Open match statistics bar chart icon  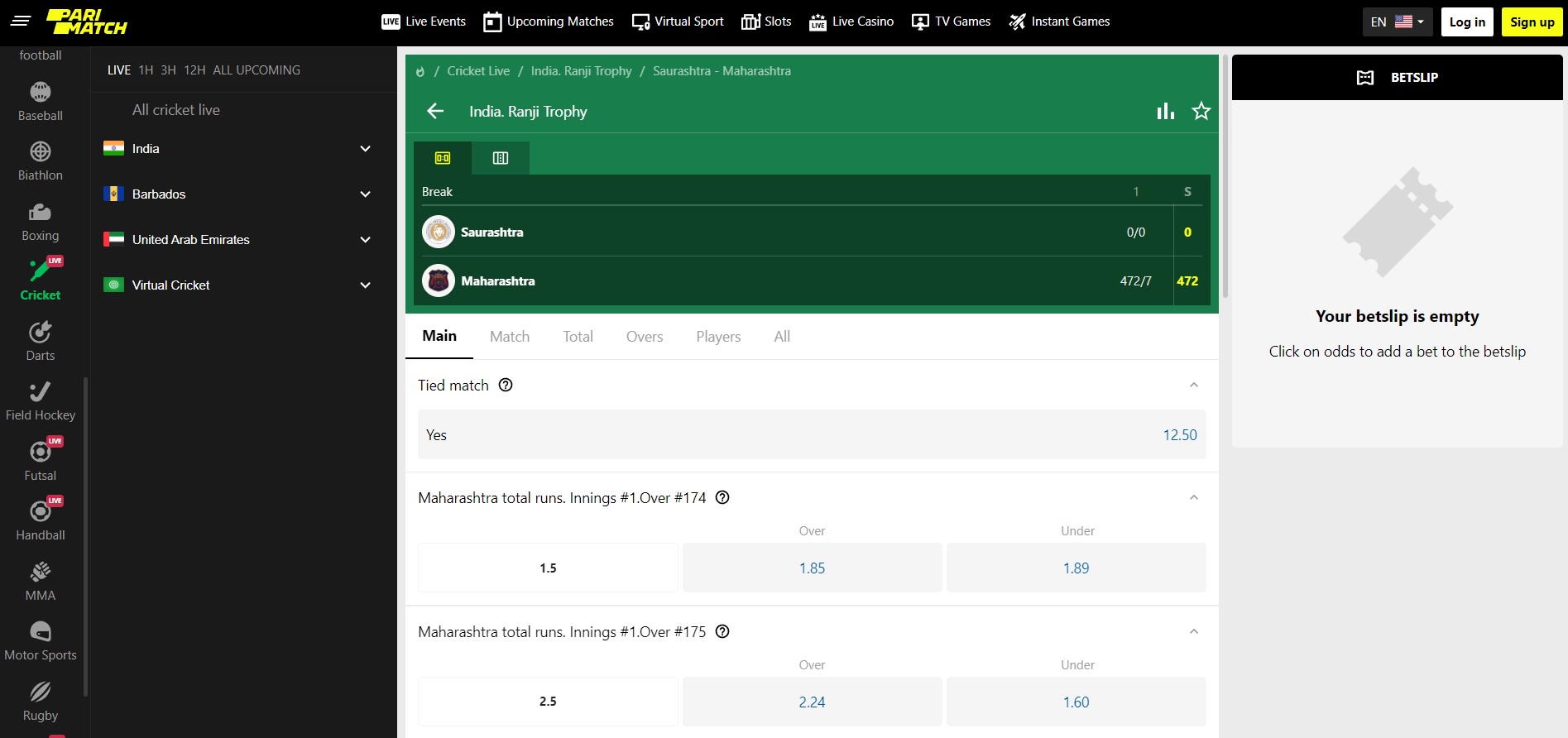click(1166, 111)
